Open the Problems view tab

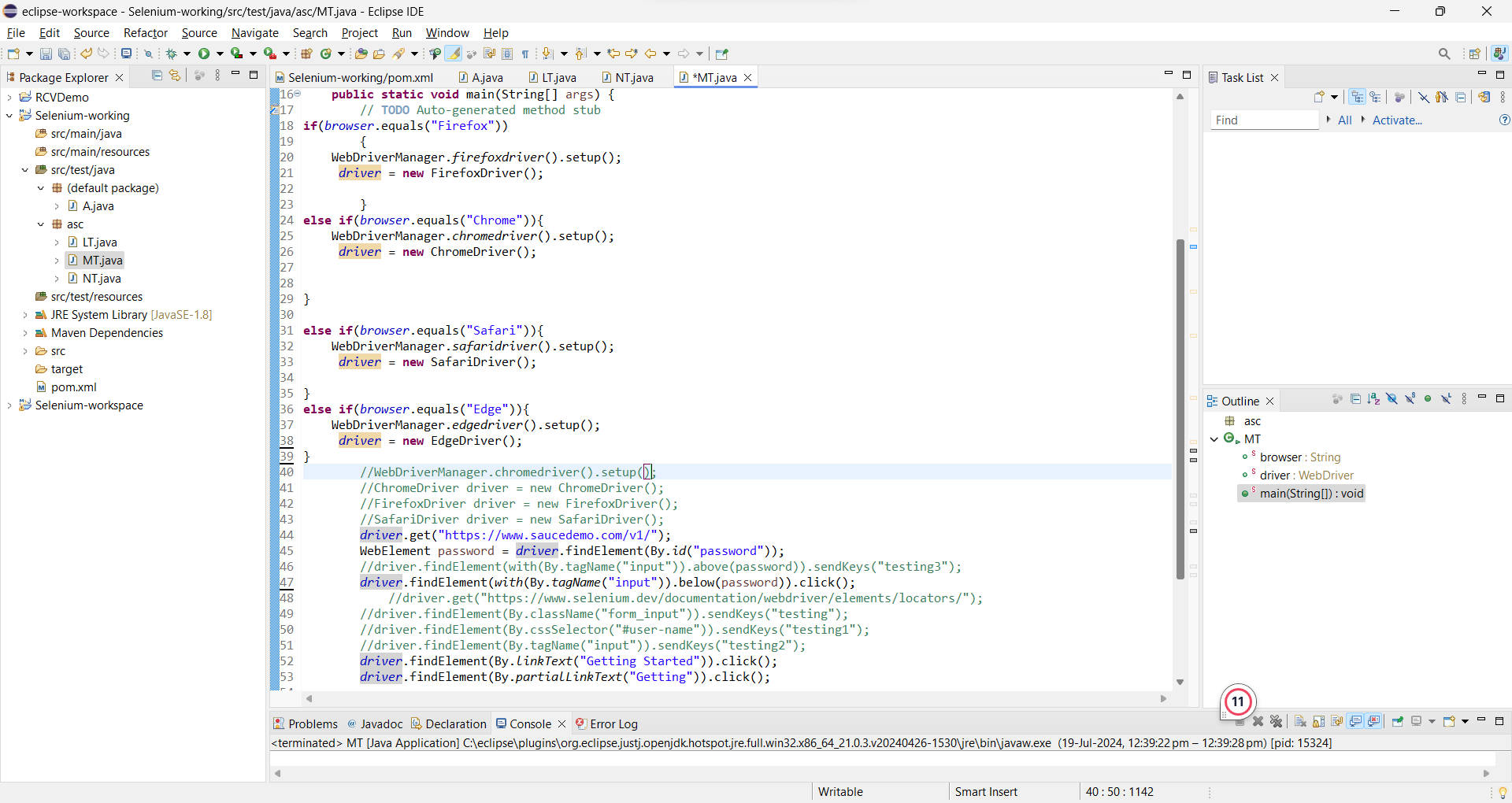tap(312, 723)
